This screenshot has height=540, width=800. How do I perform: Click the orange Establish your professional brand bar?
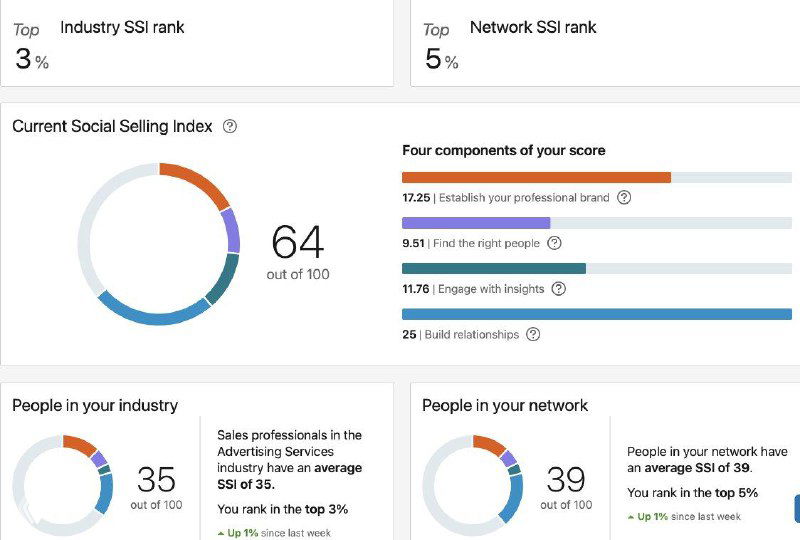click(x=536, y=177)
